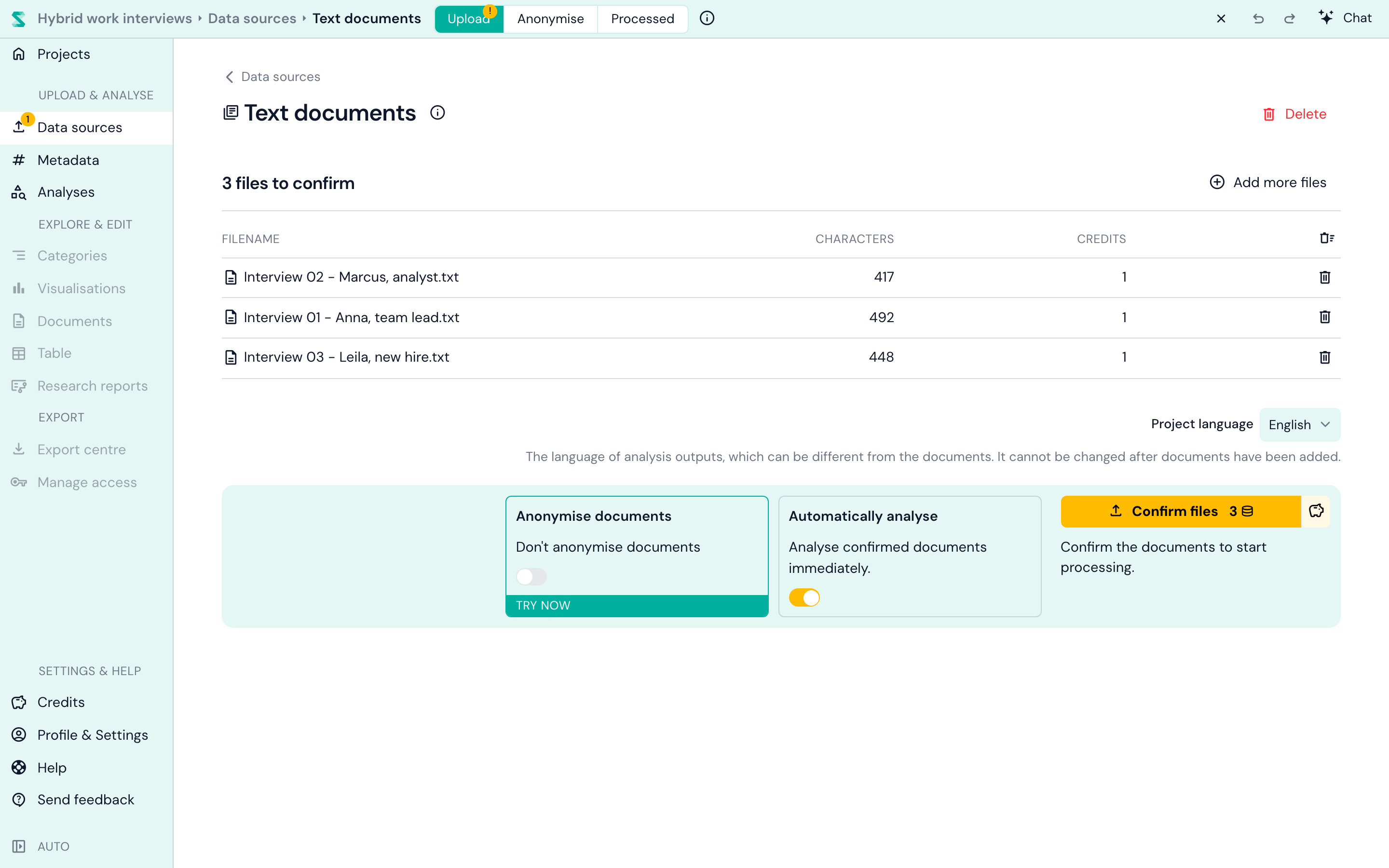Image resolution: width=1389 pixels, height=868 pixels.
Task: Open the Projects home page
Action: (x=63, y=54)
